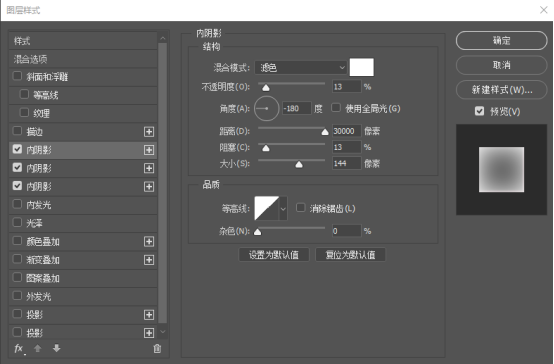The width and height of the screenshot is (554, 364).
Task: Add another 描边 effect with its plus icon
Action: coord(149,132)
